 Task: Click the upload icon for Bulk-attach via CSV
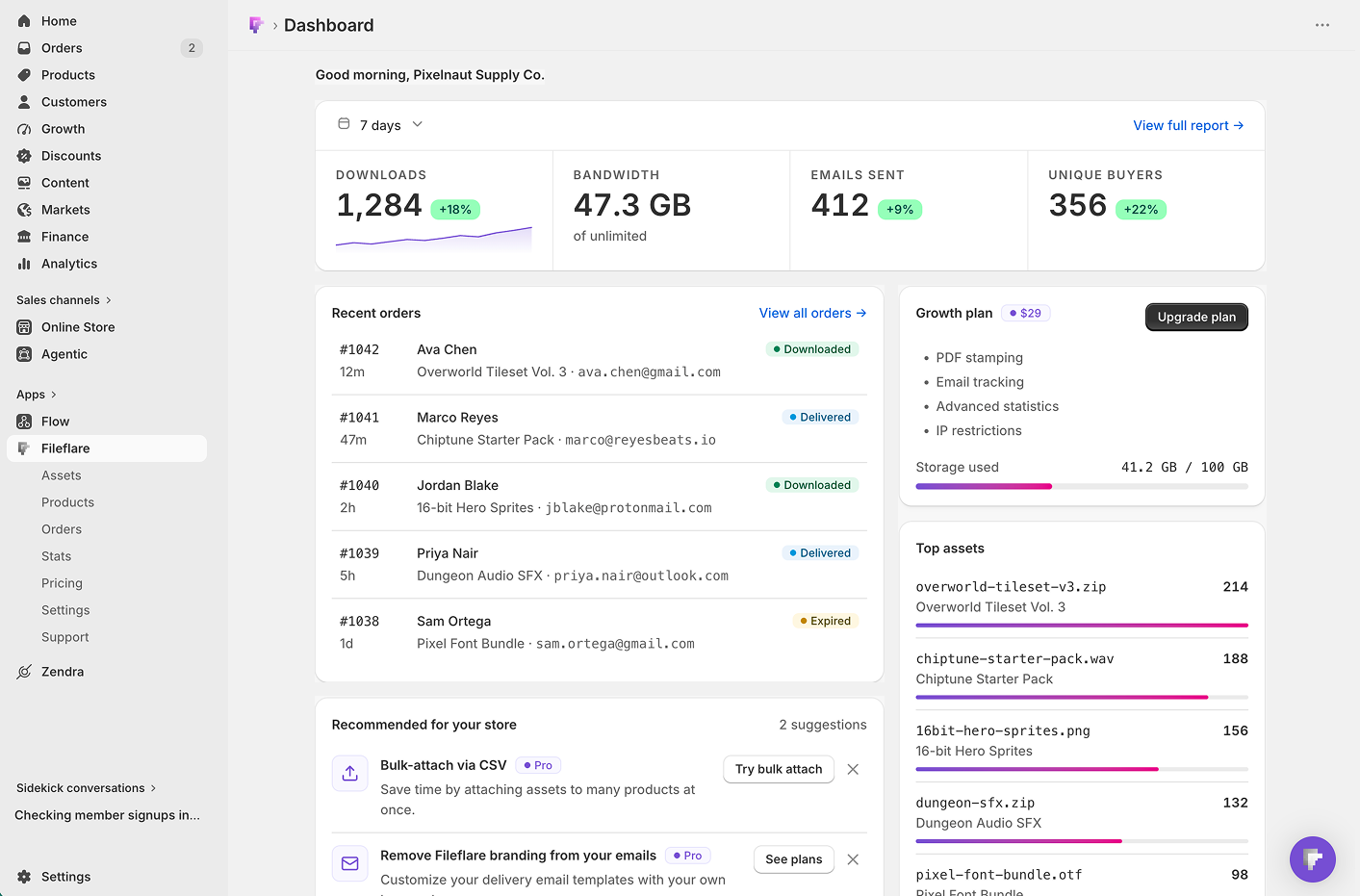350,773
